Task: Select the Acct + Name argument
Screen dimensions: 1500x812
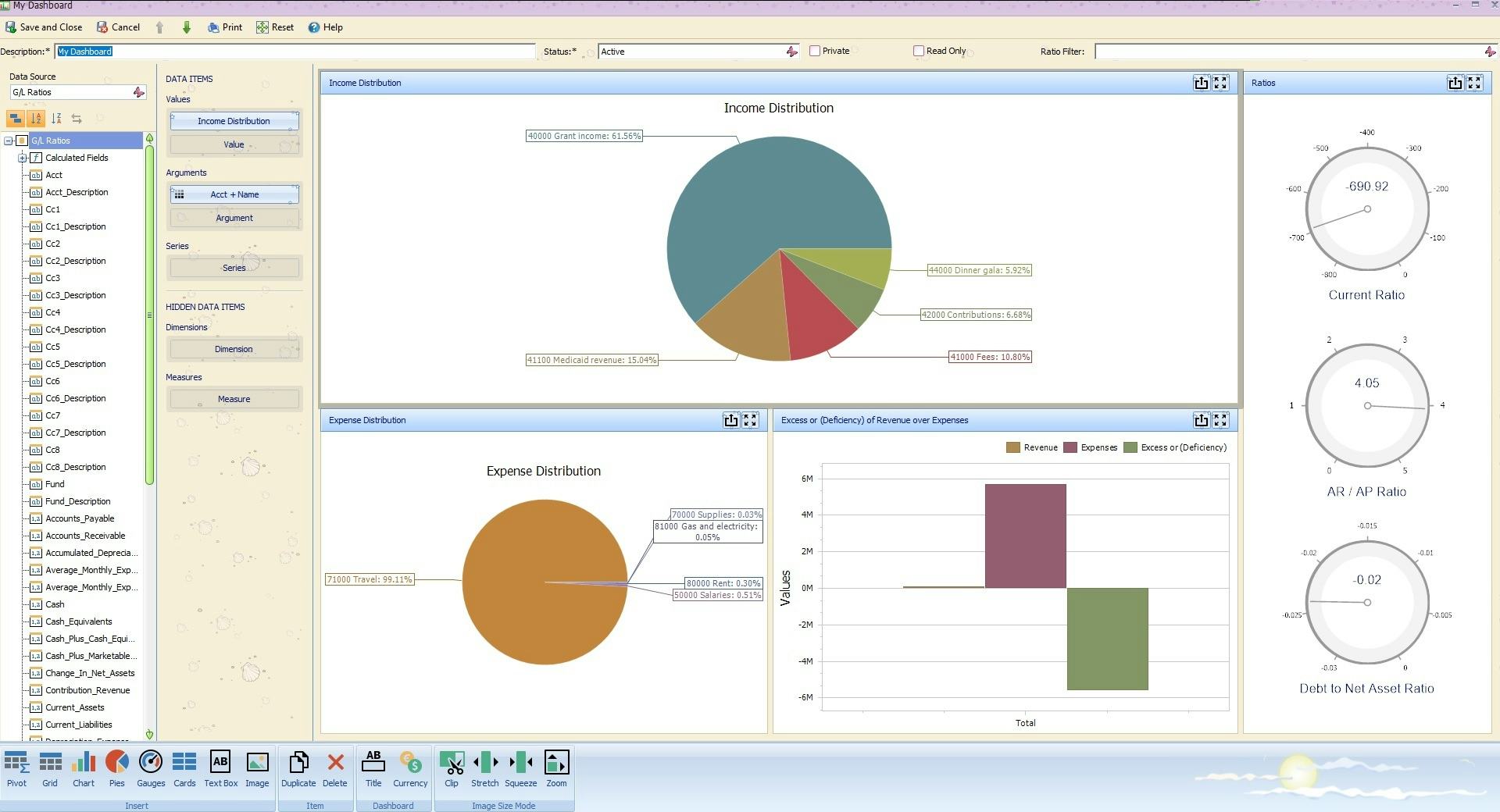Action: click(x=234, y=194)
